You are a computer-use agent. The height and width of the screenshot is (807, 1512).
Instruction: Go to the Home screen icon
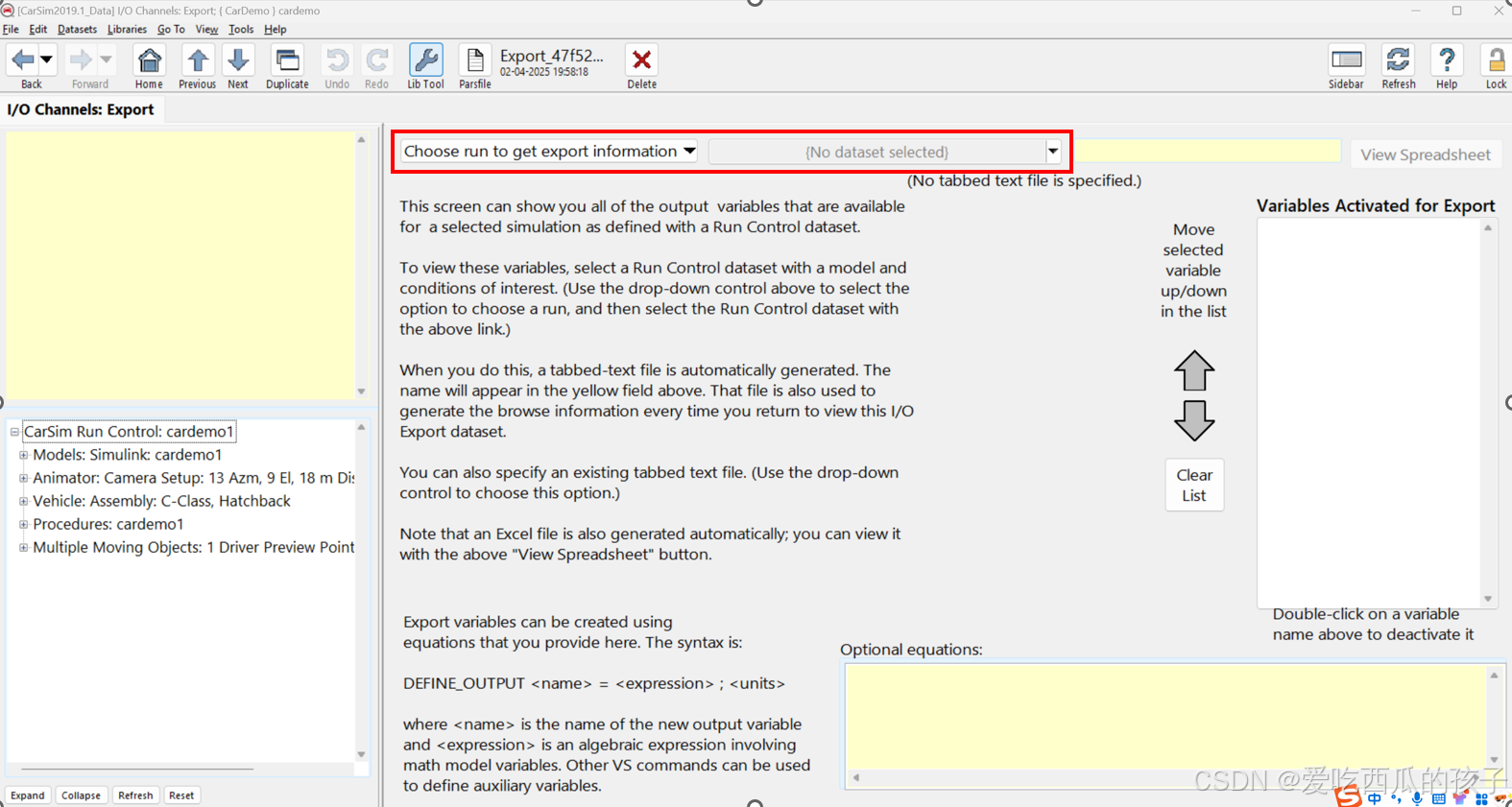149,60
